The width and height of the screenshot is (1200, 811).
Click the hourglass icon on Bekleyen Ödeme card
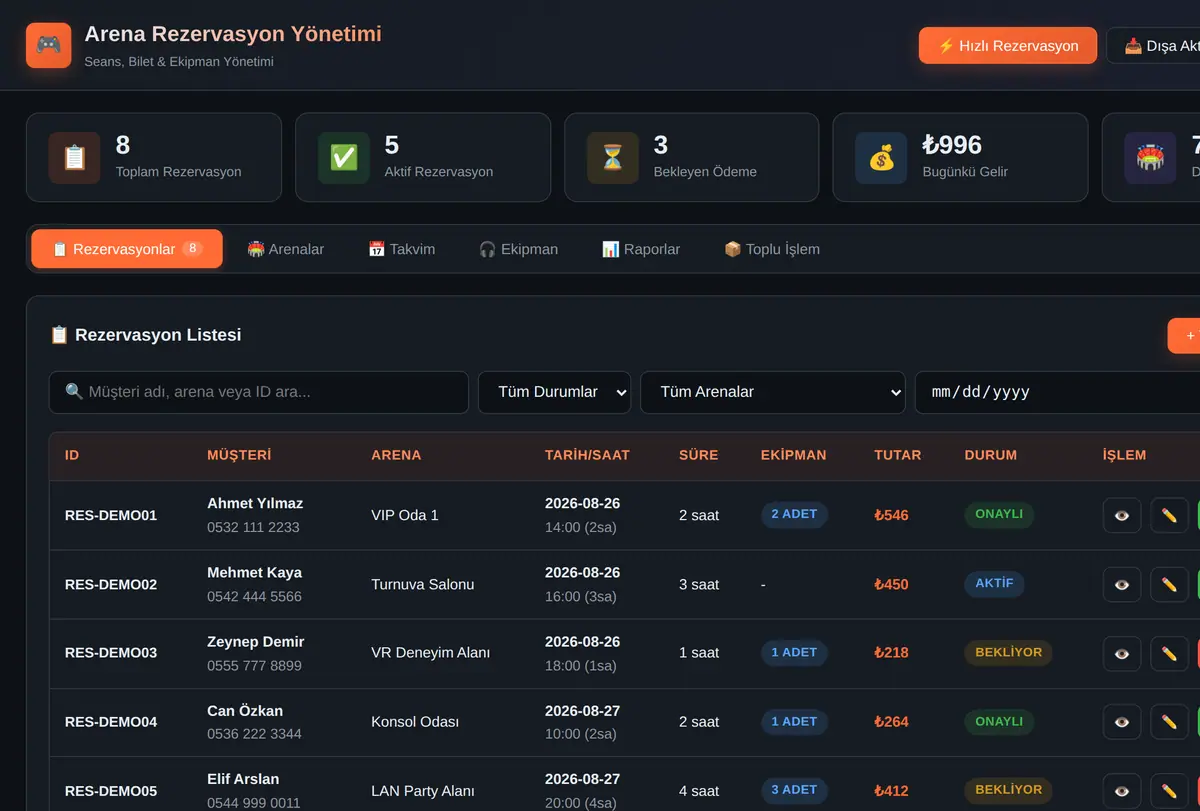[x=613, y=157]
